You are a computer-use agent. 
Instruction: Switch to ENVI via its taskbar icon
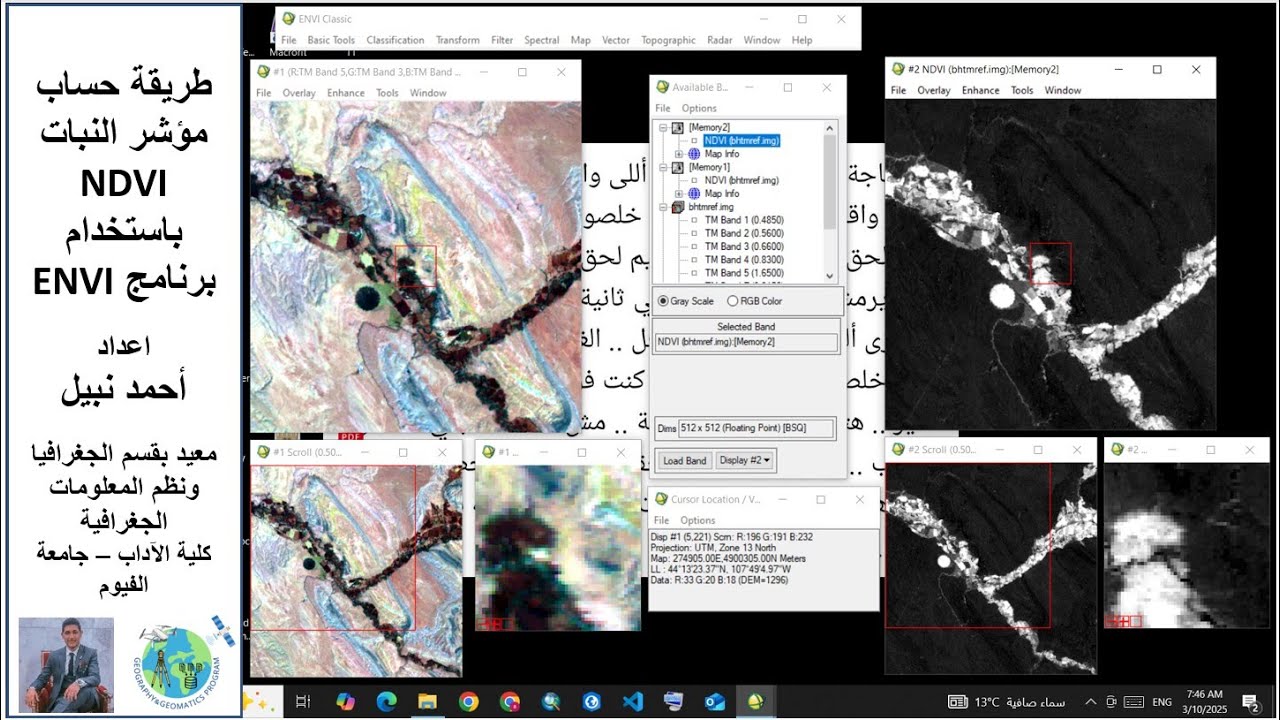(755, 701)
